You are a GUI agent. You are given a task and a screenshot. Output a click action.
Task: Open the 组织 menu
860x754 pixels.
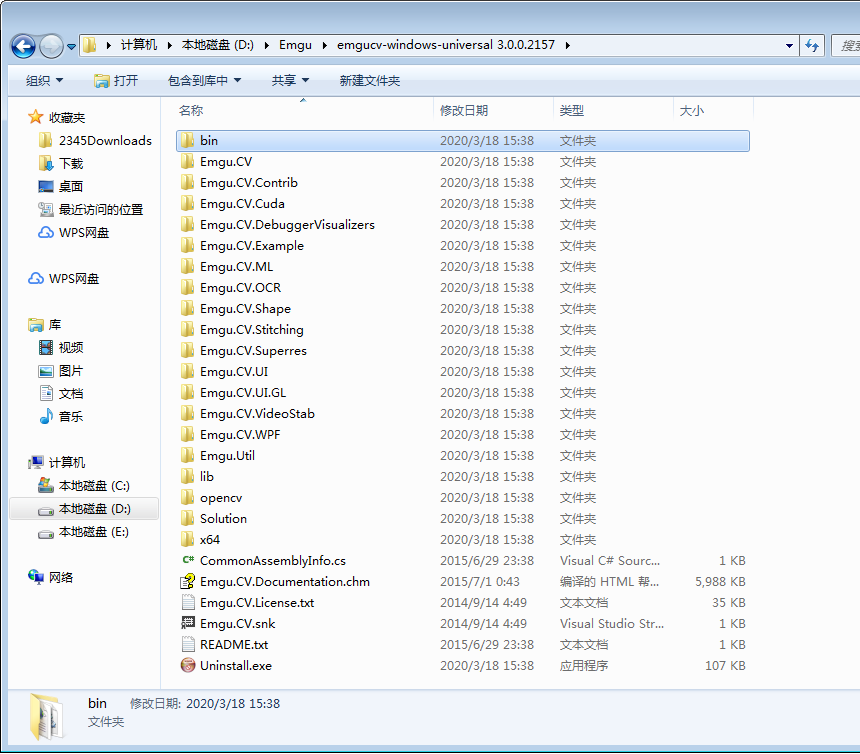click(x=44, y=81)
